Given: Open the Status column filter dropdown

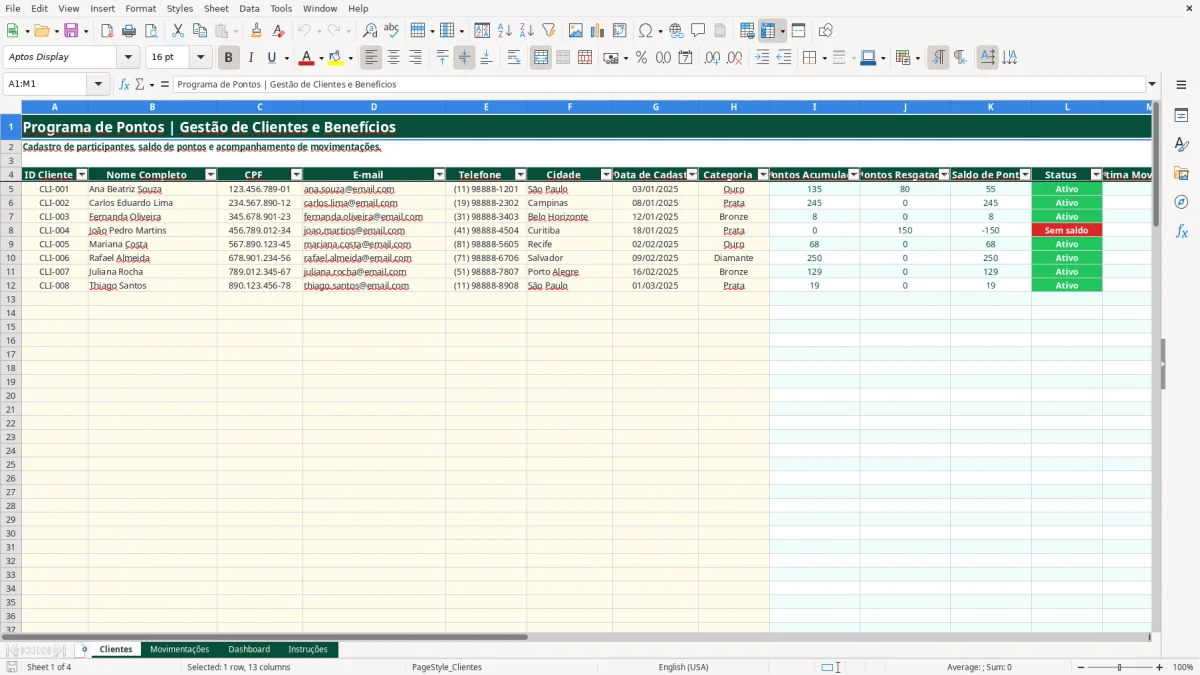Looking at the screenshot, I should 1096,175.
